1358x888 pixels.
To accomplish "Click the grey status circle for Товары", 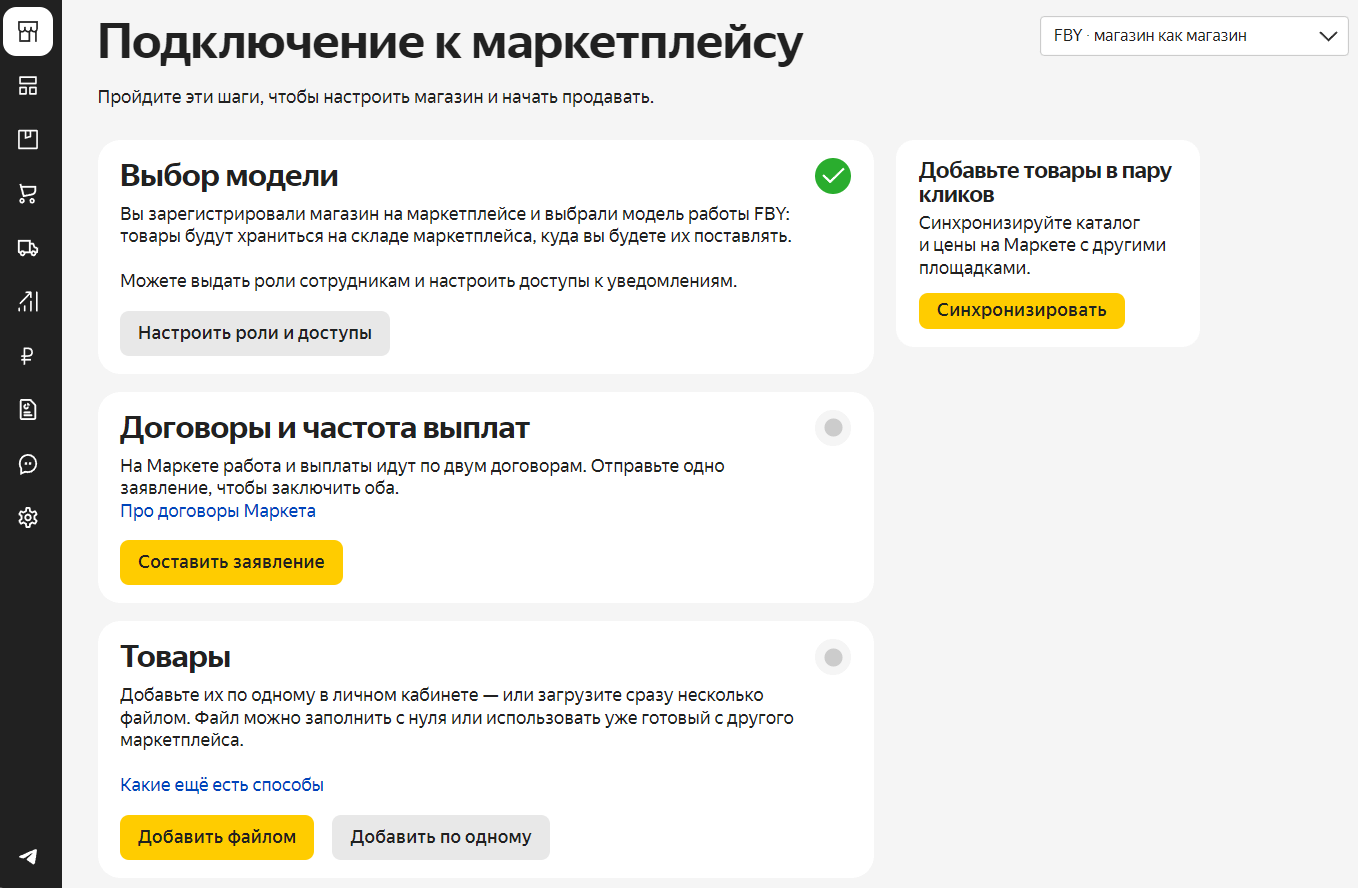I will pos(833,657).
